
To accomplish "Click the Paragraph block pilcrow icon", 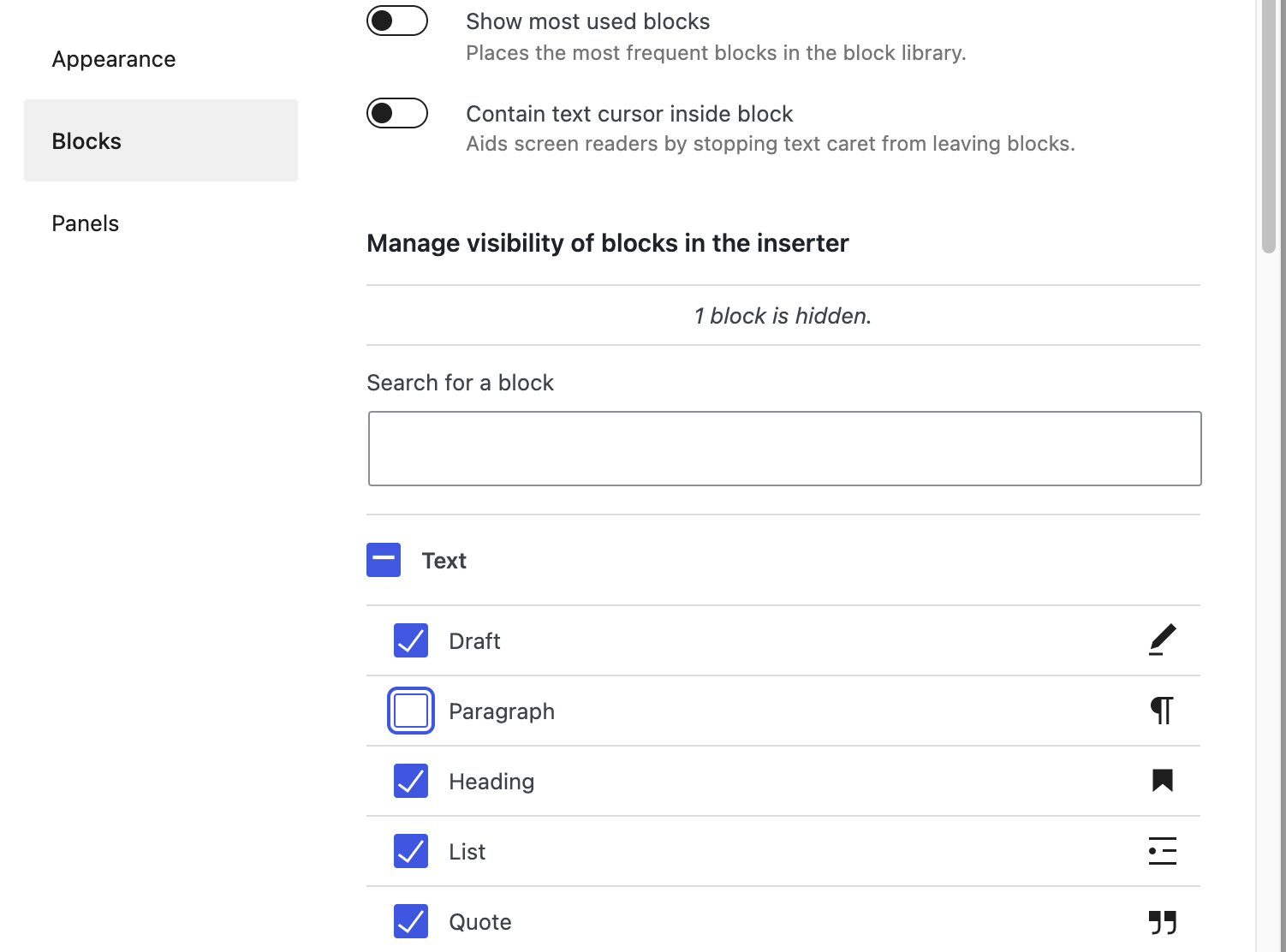I will [x=1162, y=711].
